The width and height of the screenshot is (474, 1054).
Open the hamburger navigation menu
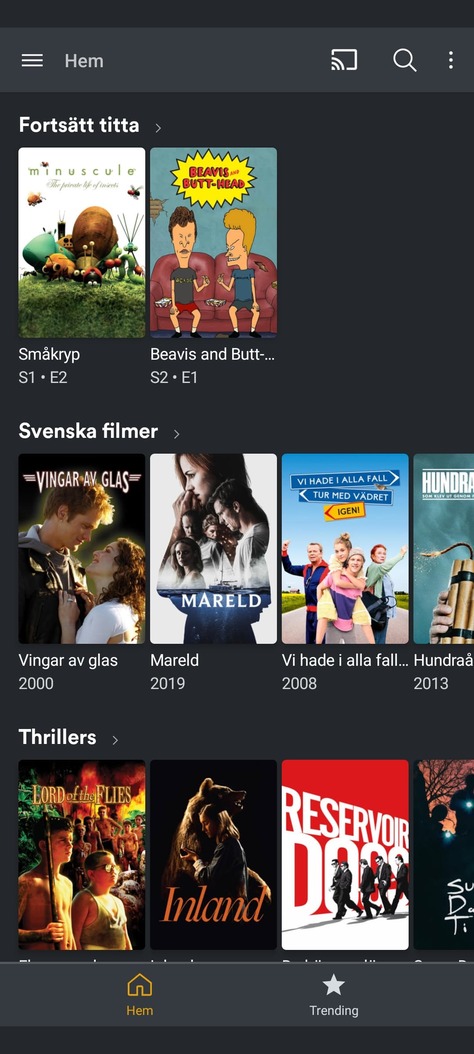[x=32, y=60]
